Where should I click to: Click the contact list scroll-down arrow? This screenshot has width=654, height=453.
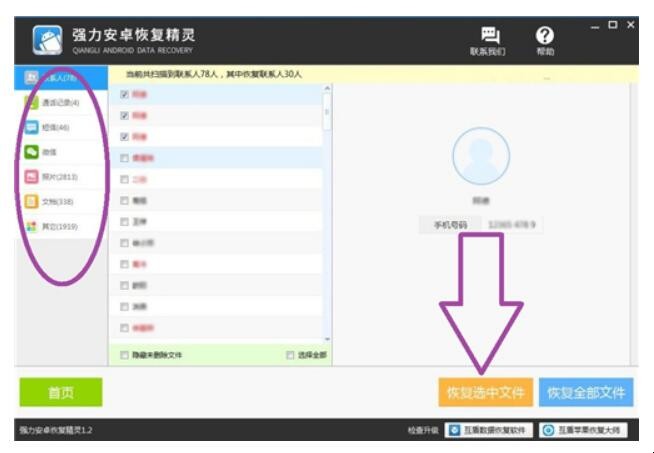pyautogui.click(x=326, y=339)
